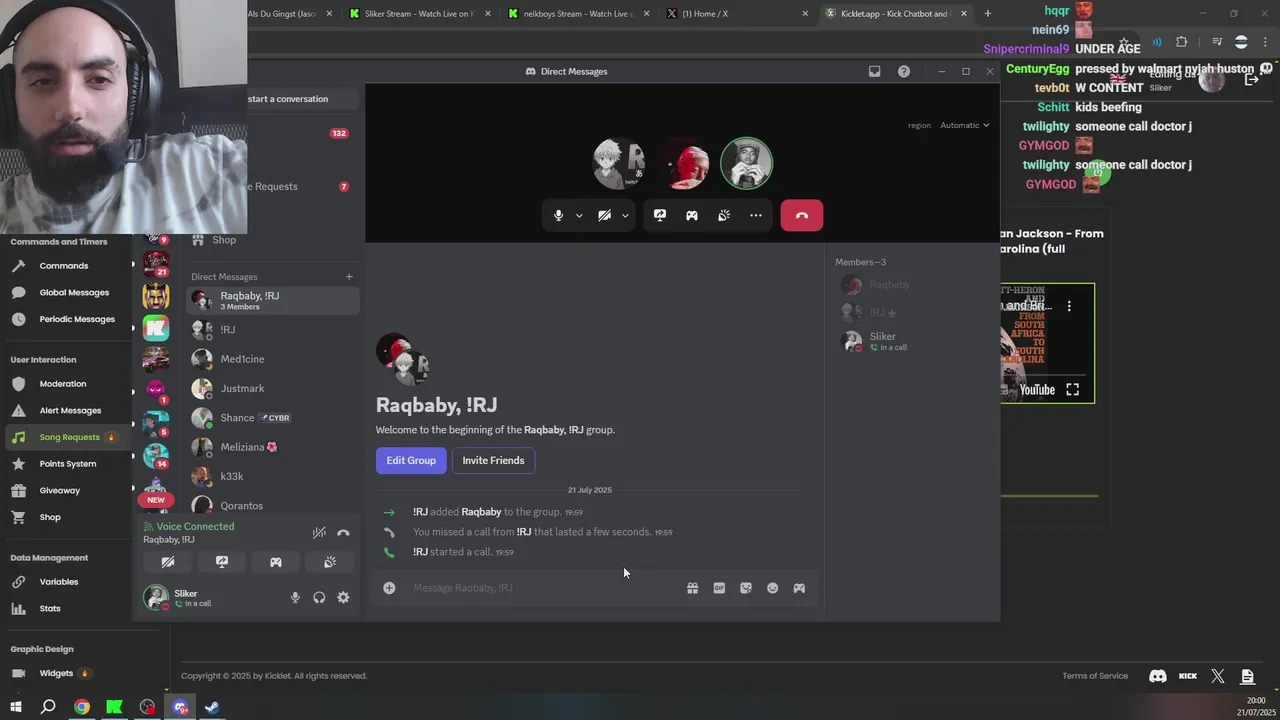The image size is (1280, 720).
Task: Toggle microphone mute in call controls
Action: click(x=558, y=215)
